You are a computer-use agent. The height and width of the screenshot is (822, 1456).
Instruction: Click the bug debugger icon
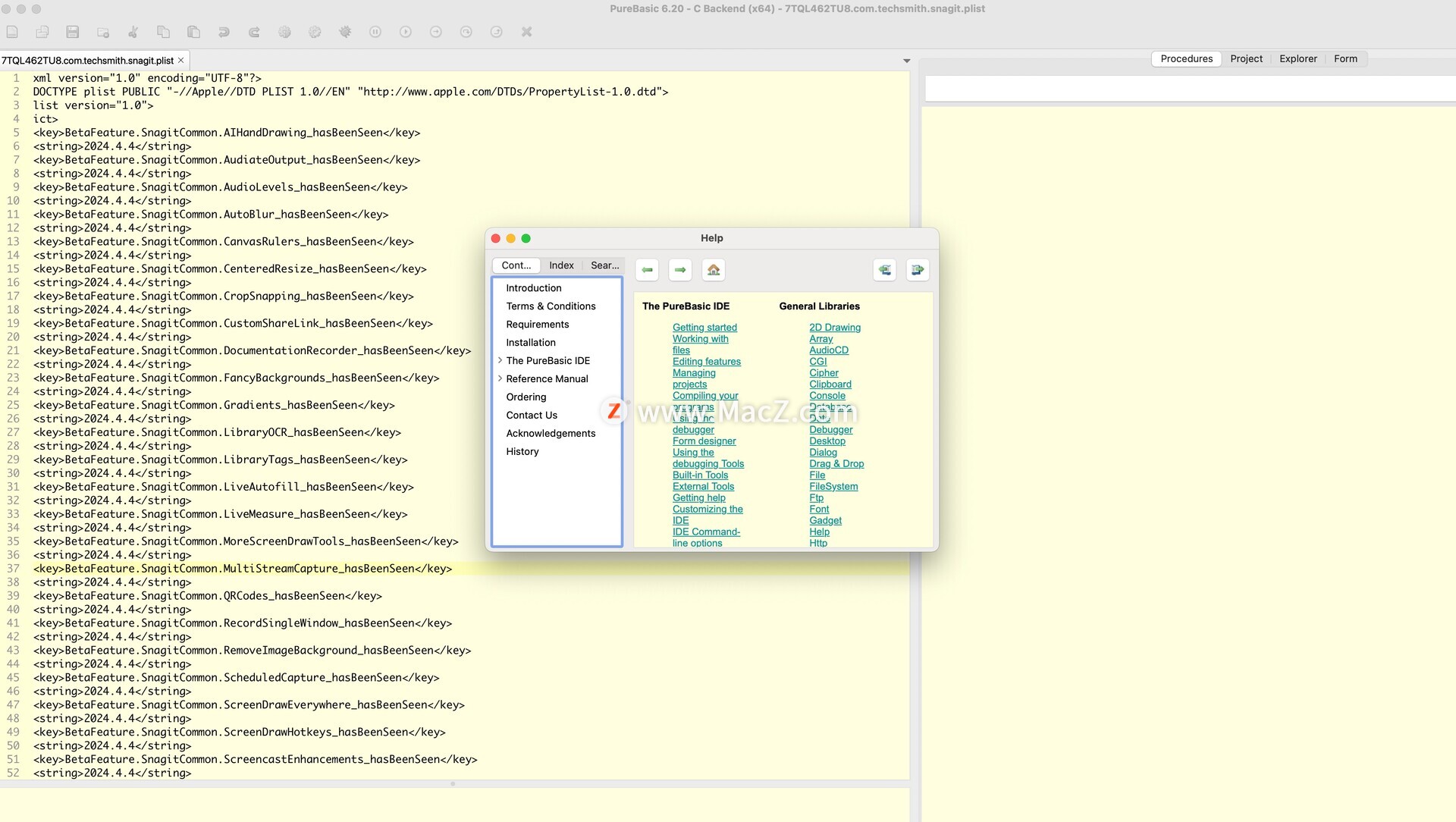346,32
